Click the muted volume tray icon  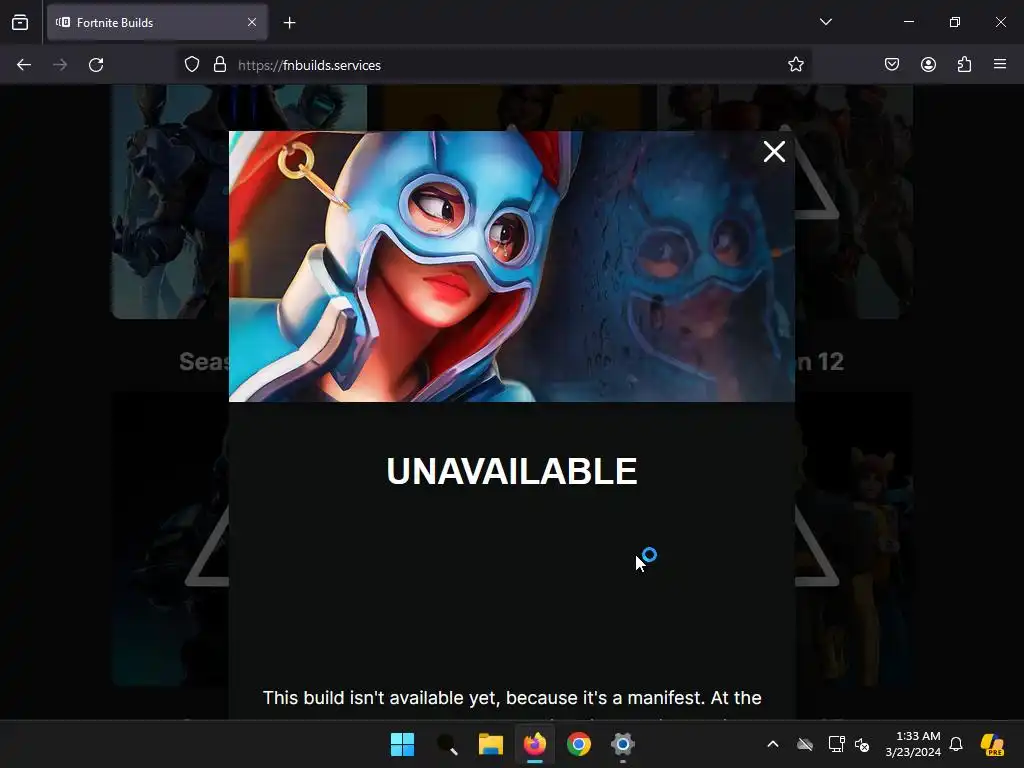pos(862,744)
